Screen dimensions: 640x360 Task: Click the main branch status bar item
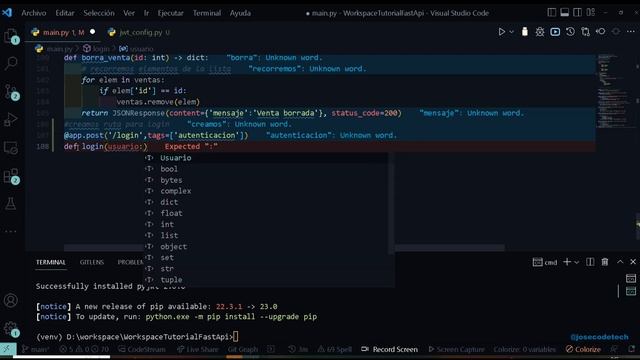(36, 349)
